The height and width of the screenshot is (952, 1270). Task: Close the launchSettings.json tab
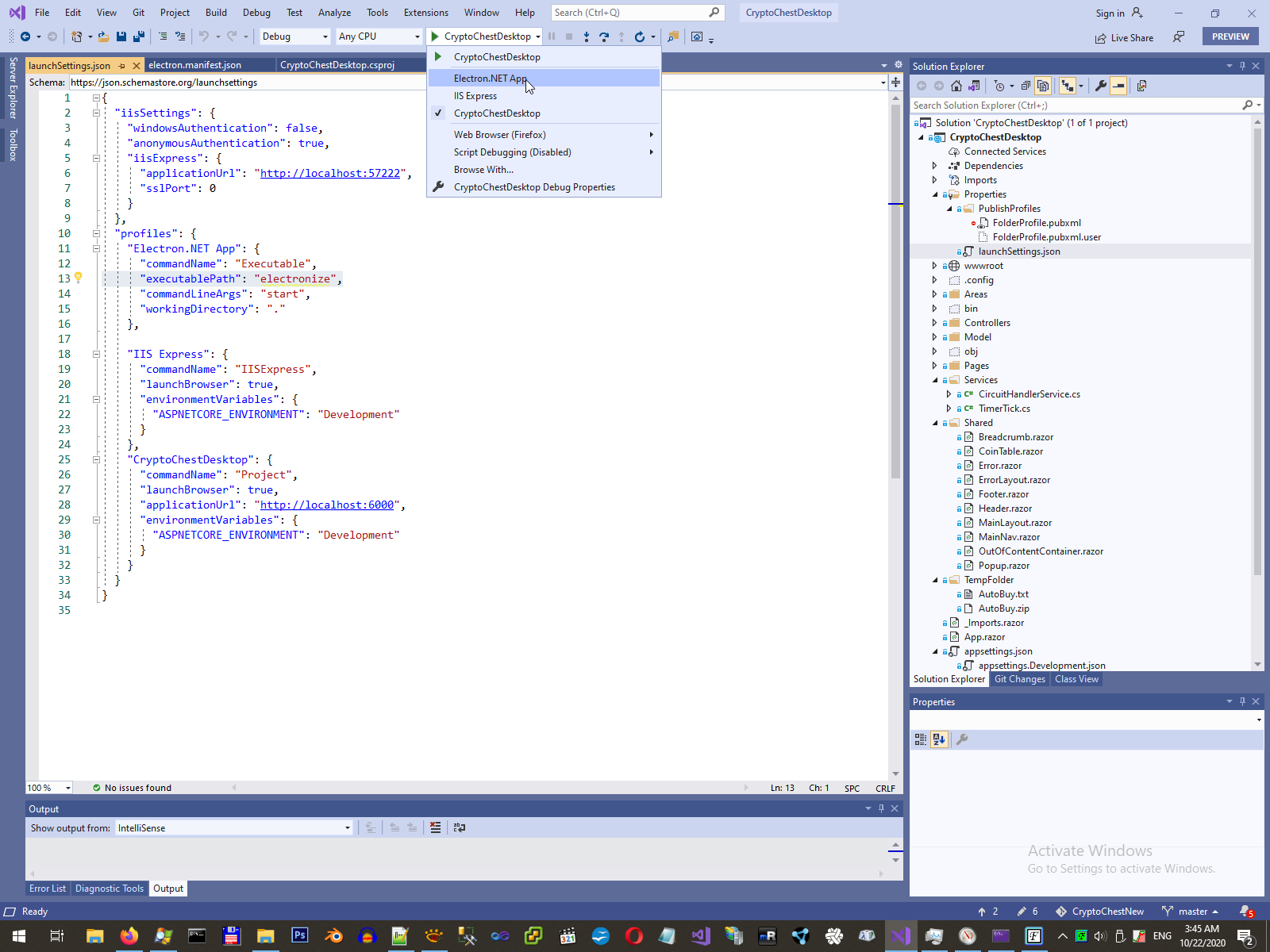[x=137, y=66]
